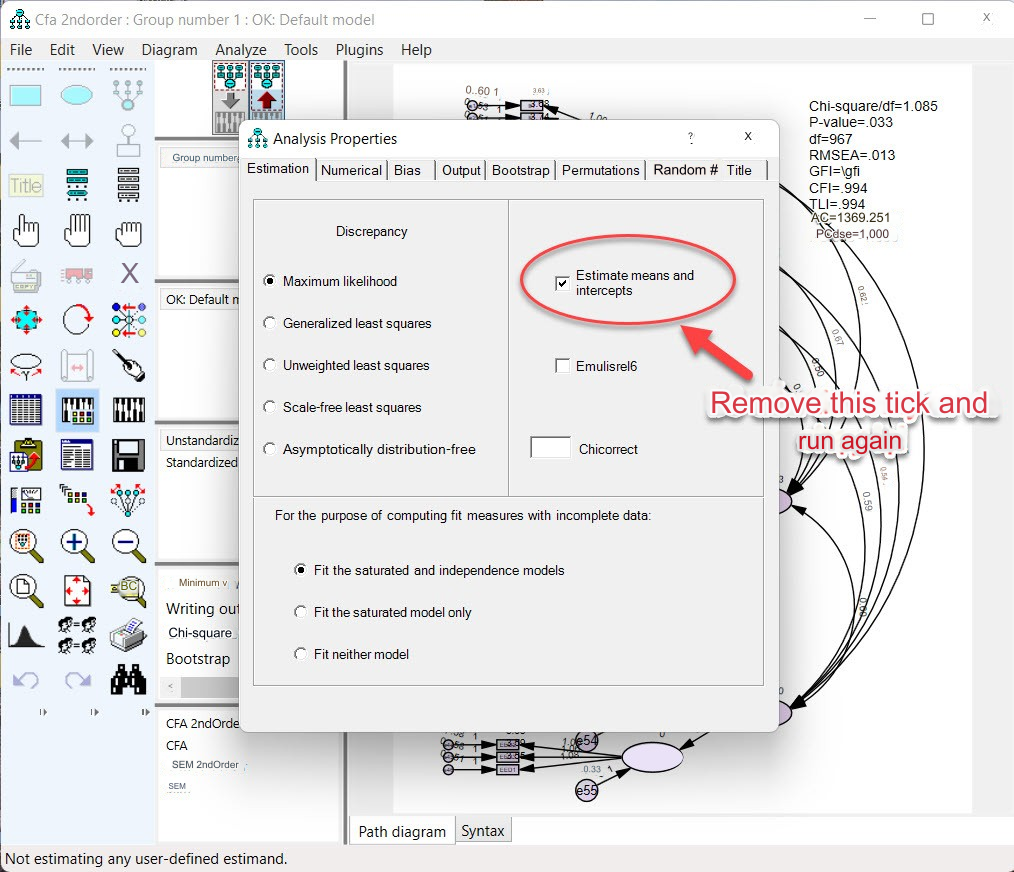Viewport: 1014px width, 872px height.
Task: Uncheck Estimate means and intercepts
Action: coord(562,284)
